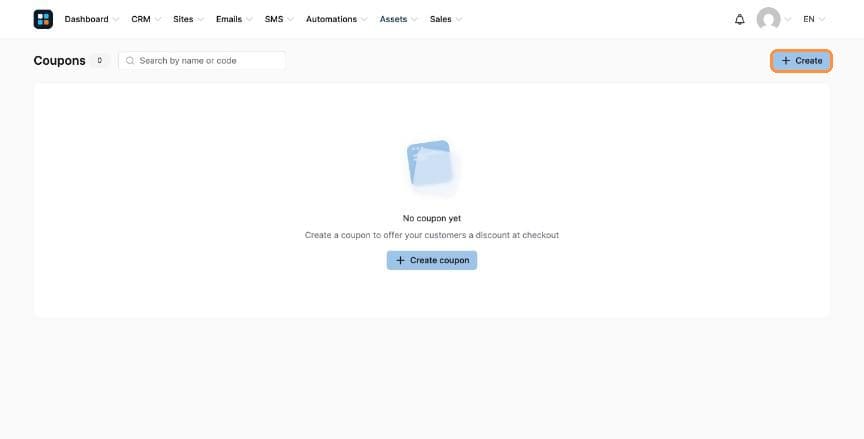
Task: Open the Automations menu
Action: coord(331,19)
